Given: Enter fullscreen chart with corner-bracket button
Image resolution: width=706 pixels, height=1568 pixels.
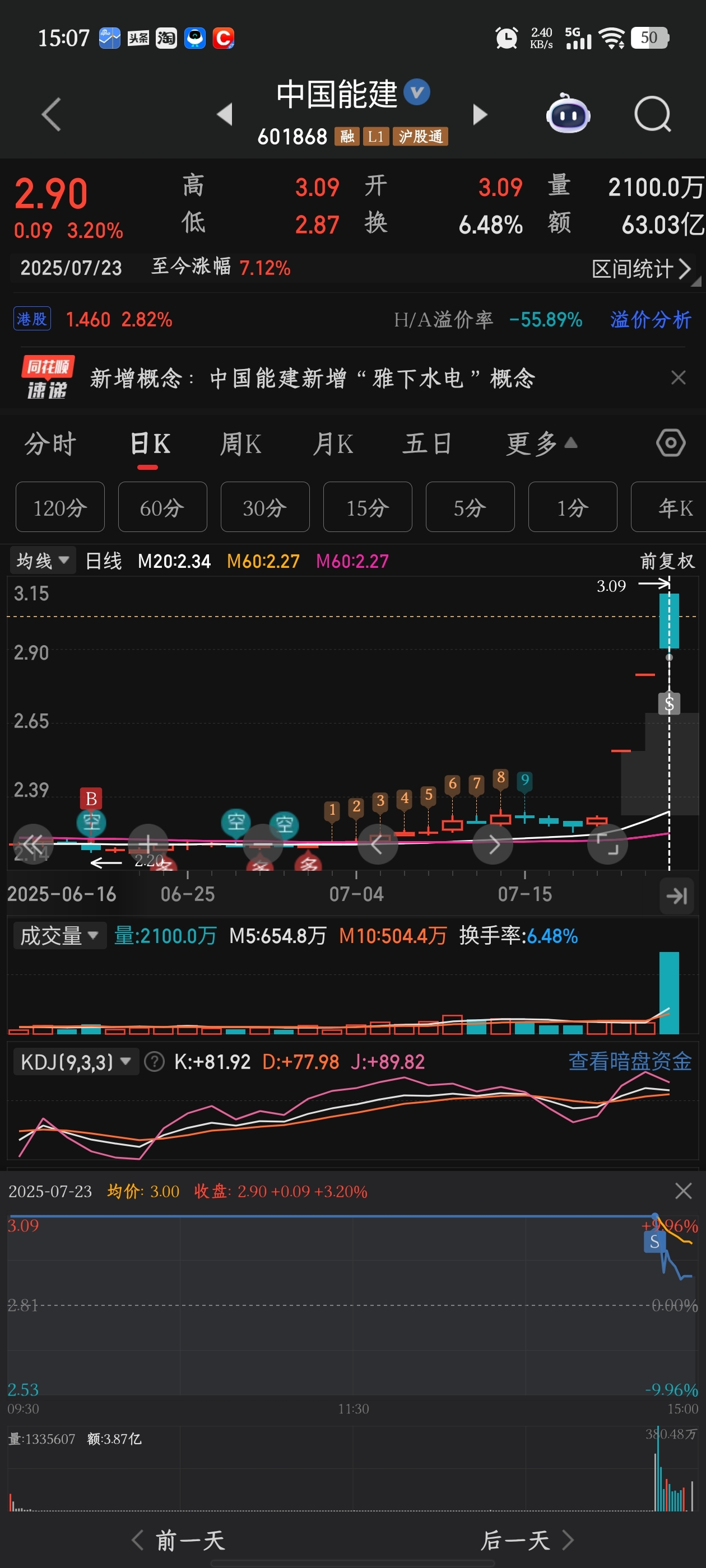Looking at the screenshot, I should (x=607, y=844).
